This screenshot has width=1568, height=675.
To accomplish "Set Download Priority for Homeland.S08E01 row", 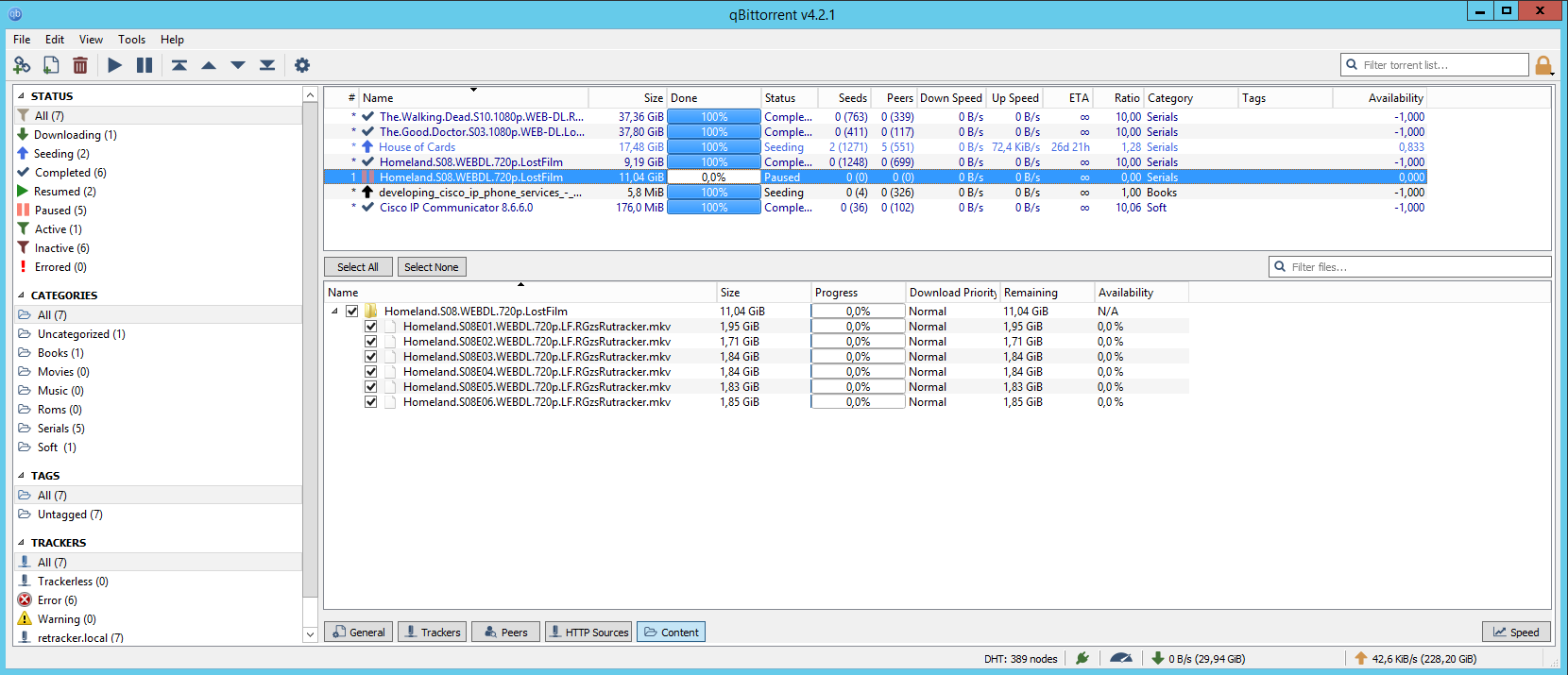I will click(952, 327).
